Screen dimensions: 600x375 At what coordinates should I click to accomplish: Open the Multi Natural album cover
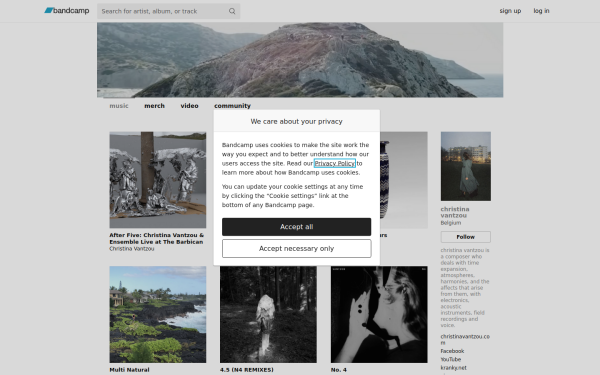coord(158,315)
